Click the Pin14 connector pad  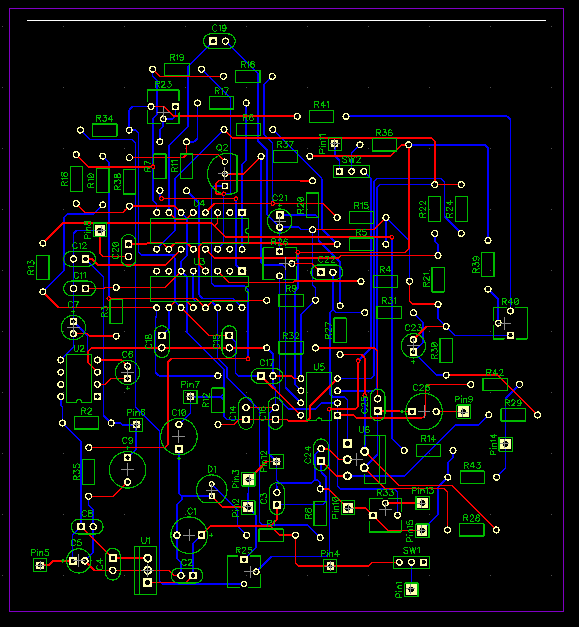point(506,444)
